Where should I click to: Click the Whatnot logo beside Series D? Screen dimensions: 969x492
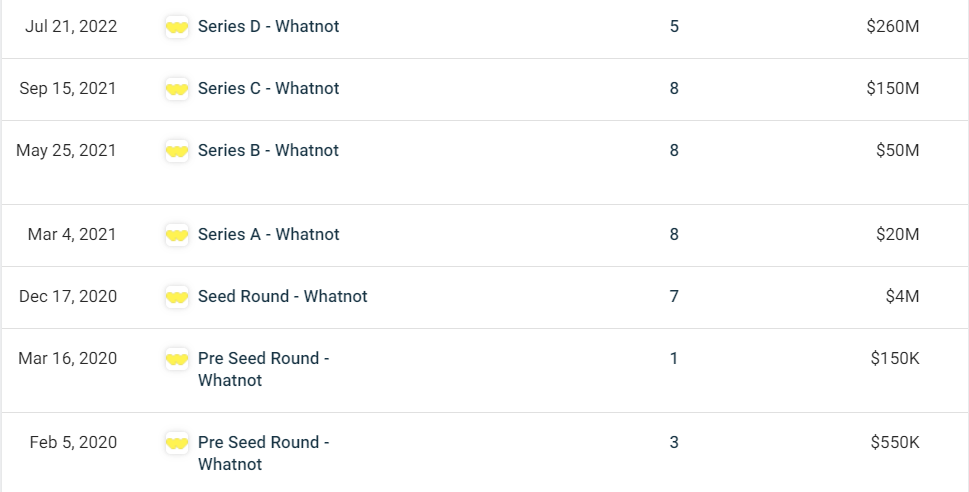[177, 27]
